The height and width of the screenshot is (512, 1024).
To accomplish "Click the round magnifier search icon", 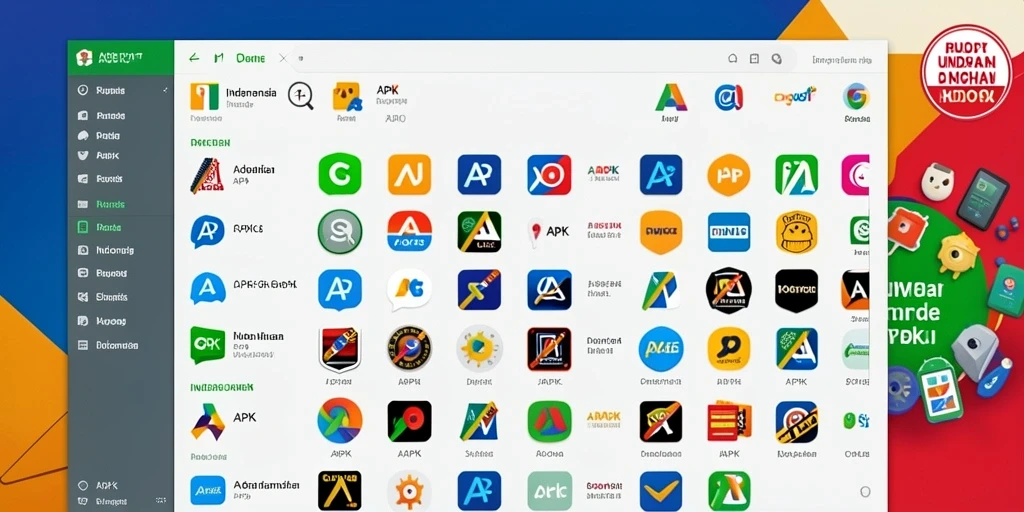I will point(300,95).
